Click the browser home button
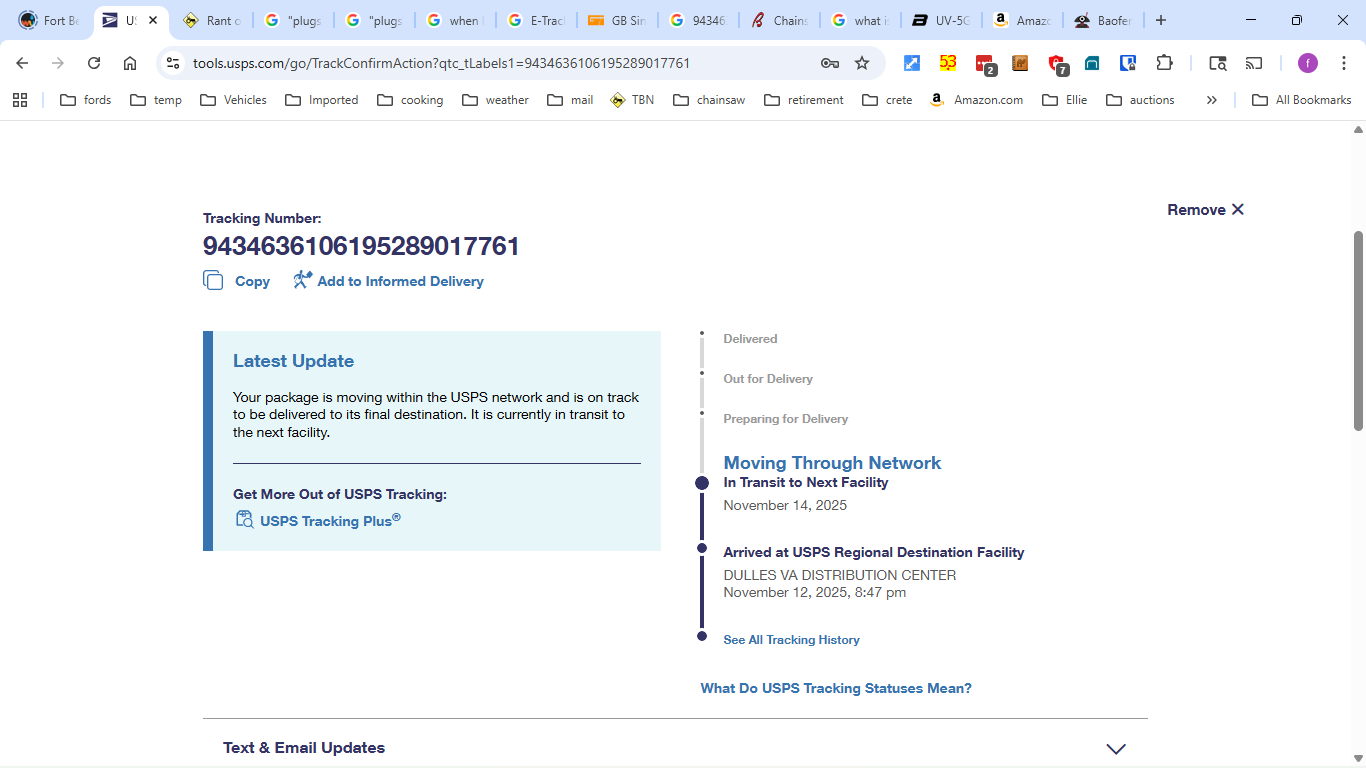1366x768 pixels. [x=130, y=63]
